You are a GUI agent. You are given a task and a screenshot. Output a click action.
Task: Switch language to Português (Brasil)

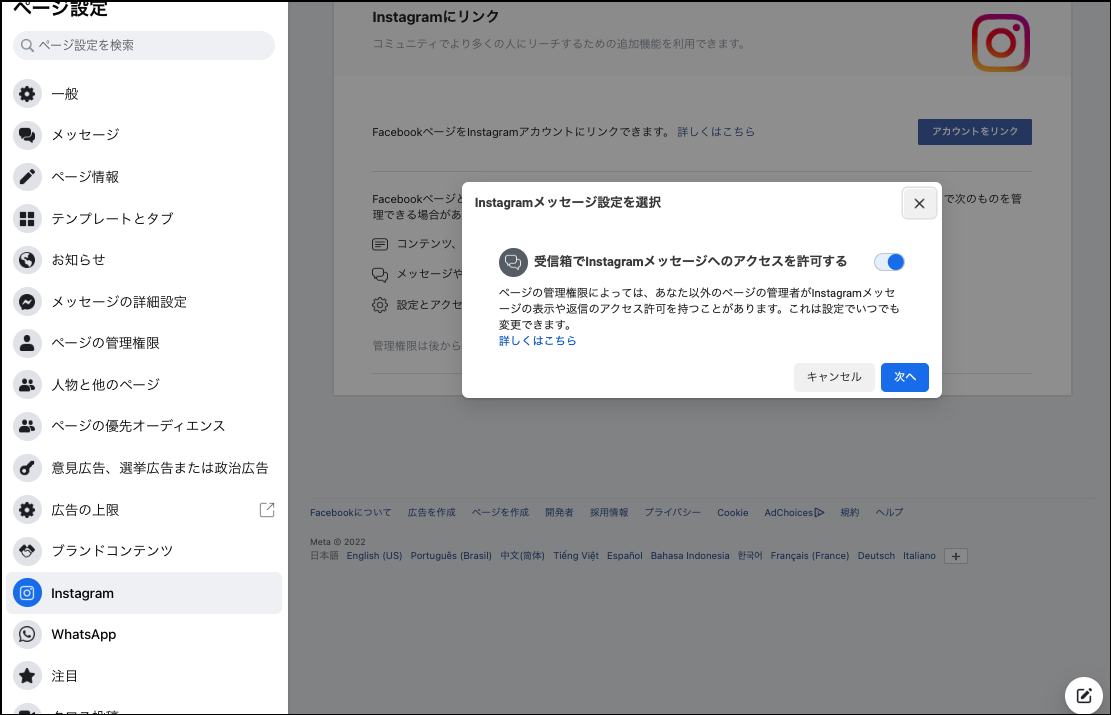tap(451, 556)
